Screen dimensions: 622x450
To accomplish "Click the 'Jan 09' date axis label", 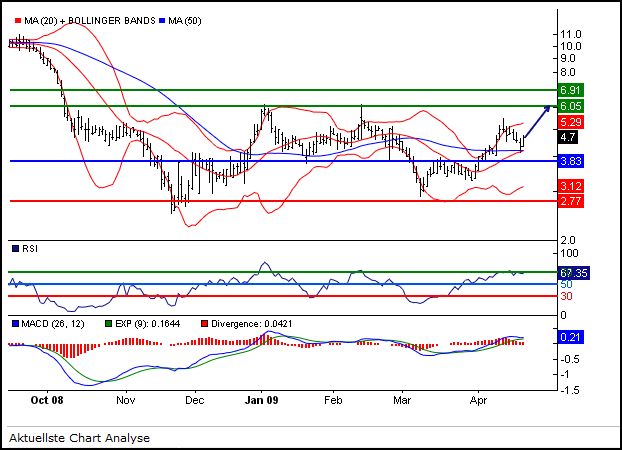I will coord(261,400).
